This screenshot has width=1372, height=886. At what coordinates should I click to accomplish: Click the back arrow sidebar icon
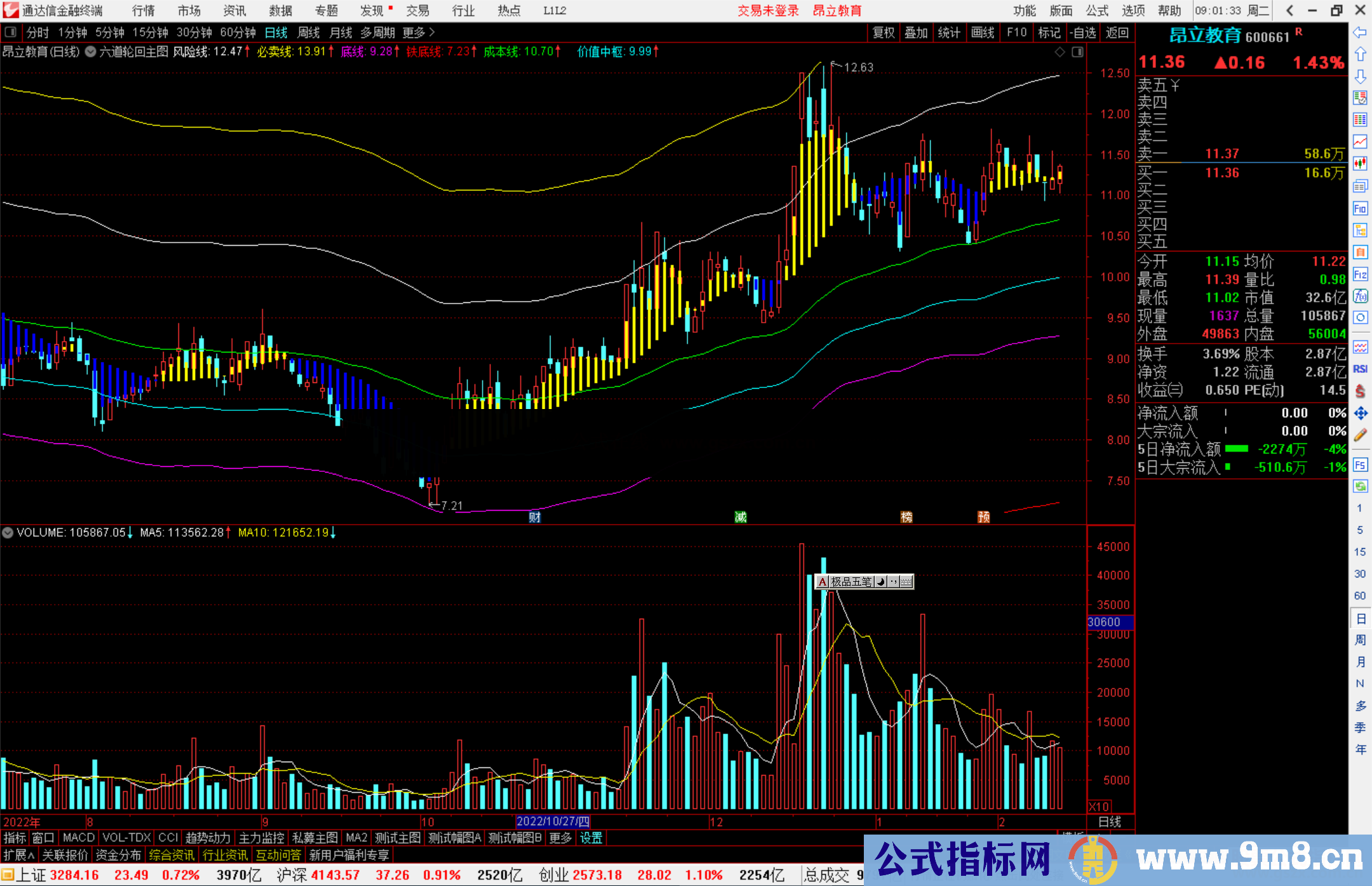pos(1360,32)
